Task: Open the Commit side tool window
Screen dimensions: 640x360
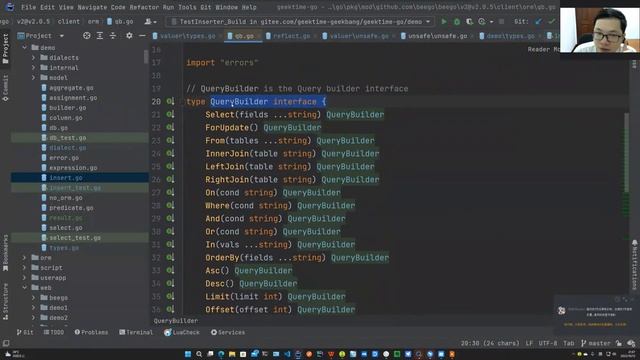Action: pyautogui.click(x=5, y=88)
